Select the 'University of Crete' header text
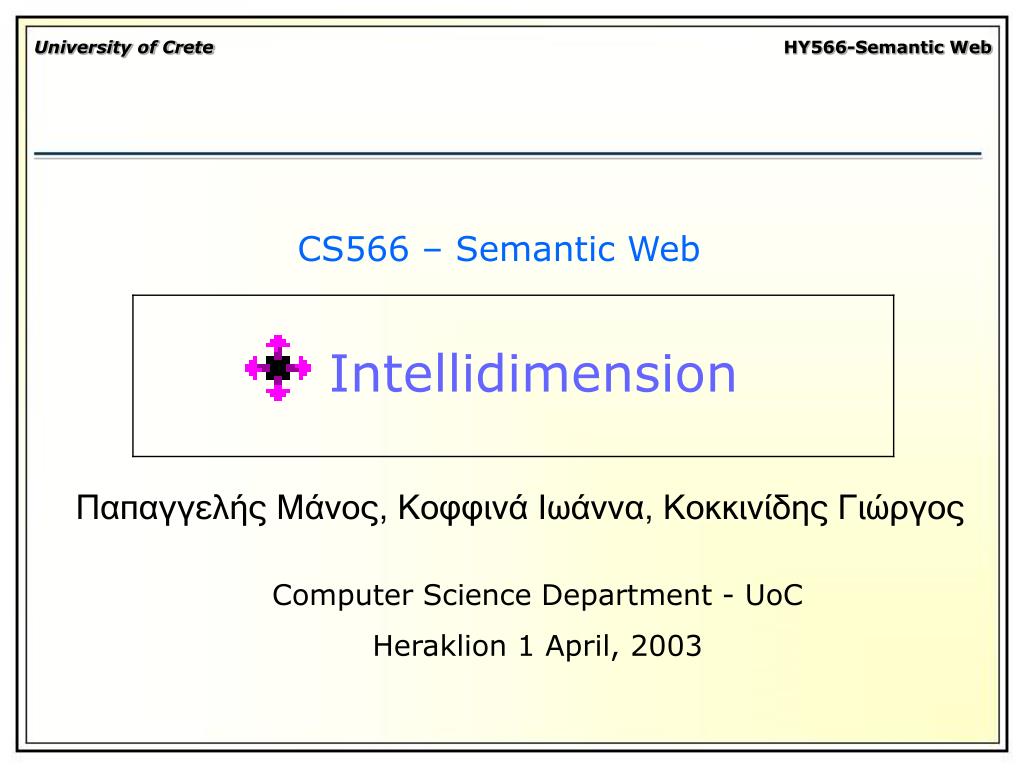The width and height of the screenshot is (1024, 768). point(124,48)
